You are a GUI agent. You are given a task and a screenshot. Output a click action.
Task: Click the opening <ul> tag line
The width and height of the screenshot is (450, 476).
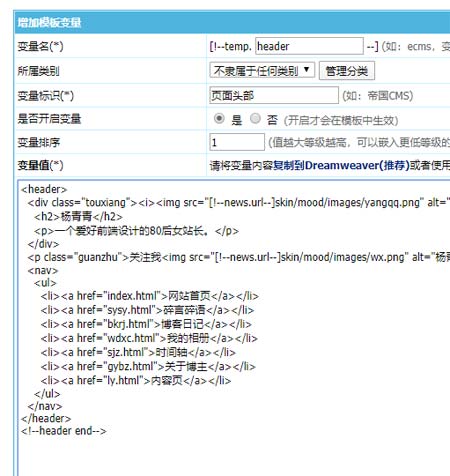(x=45, y=283)
